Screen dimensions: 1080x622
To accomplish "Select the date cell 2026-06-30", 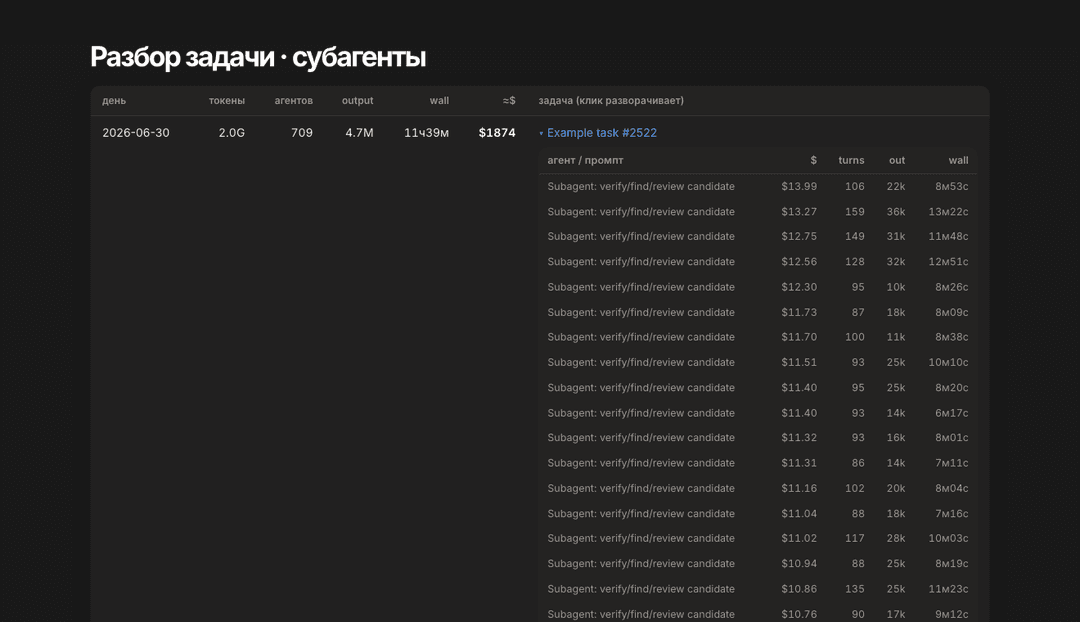I will (x=136, y=133).
